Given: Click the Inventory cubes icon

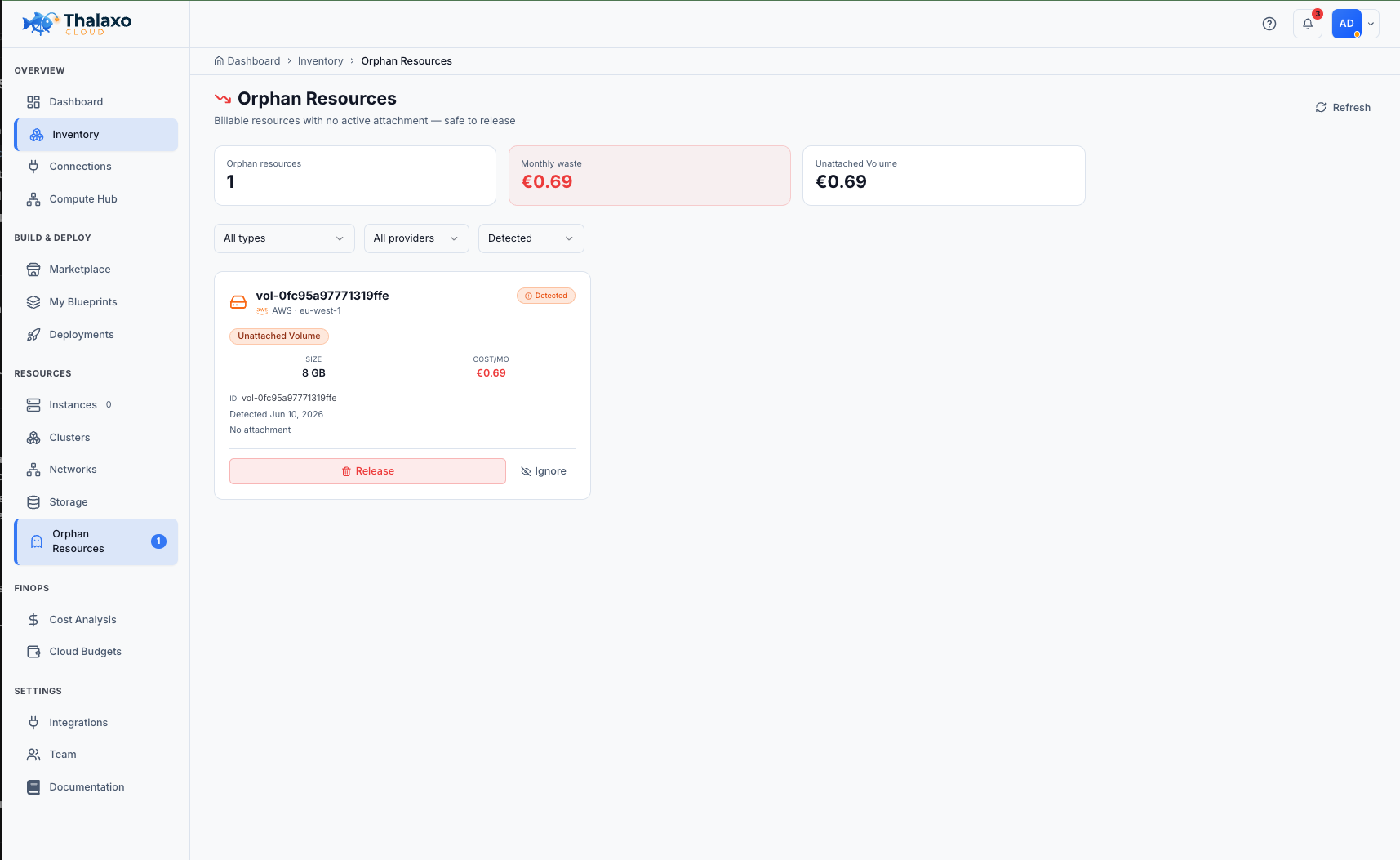Looking at the screenshot, I should tap(37, 135).
